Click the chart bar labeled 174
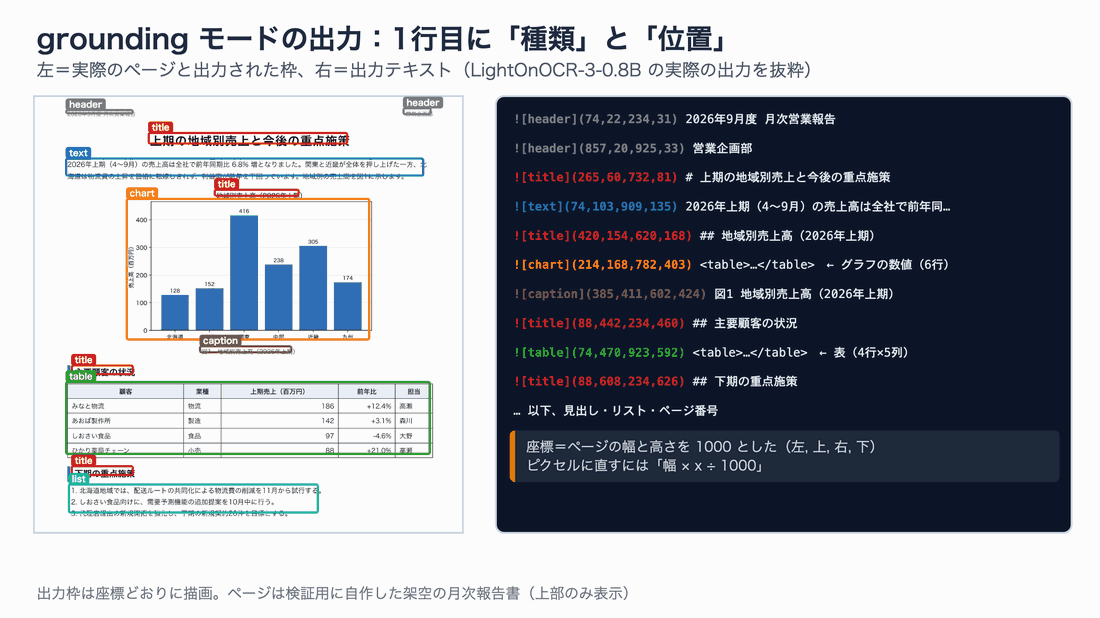1100x618 pixels. tap(347, 306)
